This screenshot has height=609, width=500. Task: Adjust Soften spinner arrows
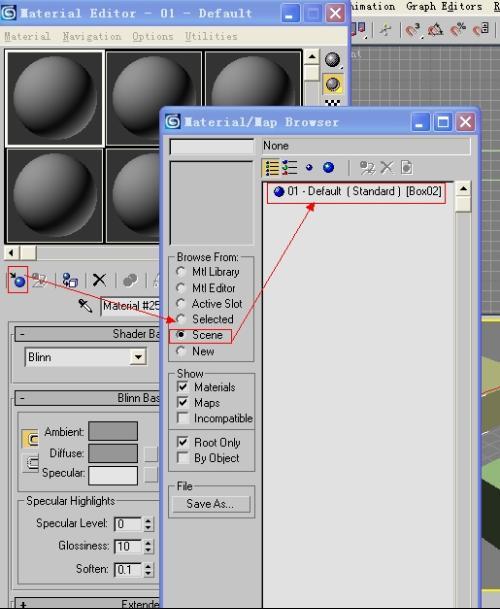[148, 570]
